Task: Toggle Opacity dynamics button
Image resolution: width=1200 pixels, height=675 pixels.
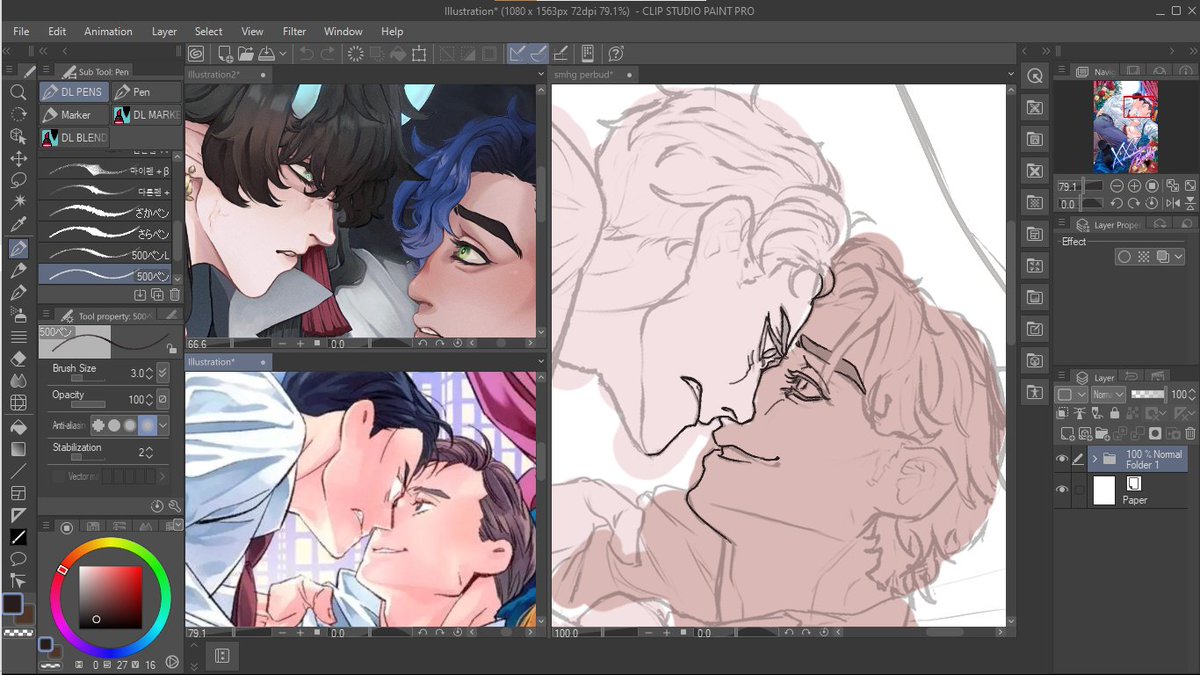Action: coord(163,399)
